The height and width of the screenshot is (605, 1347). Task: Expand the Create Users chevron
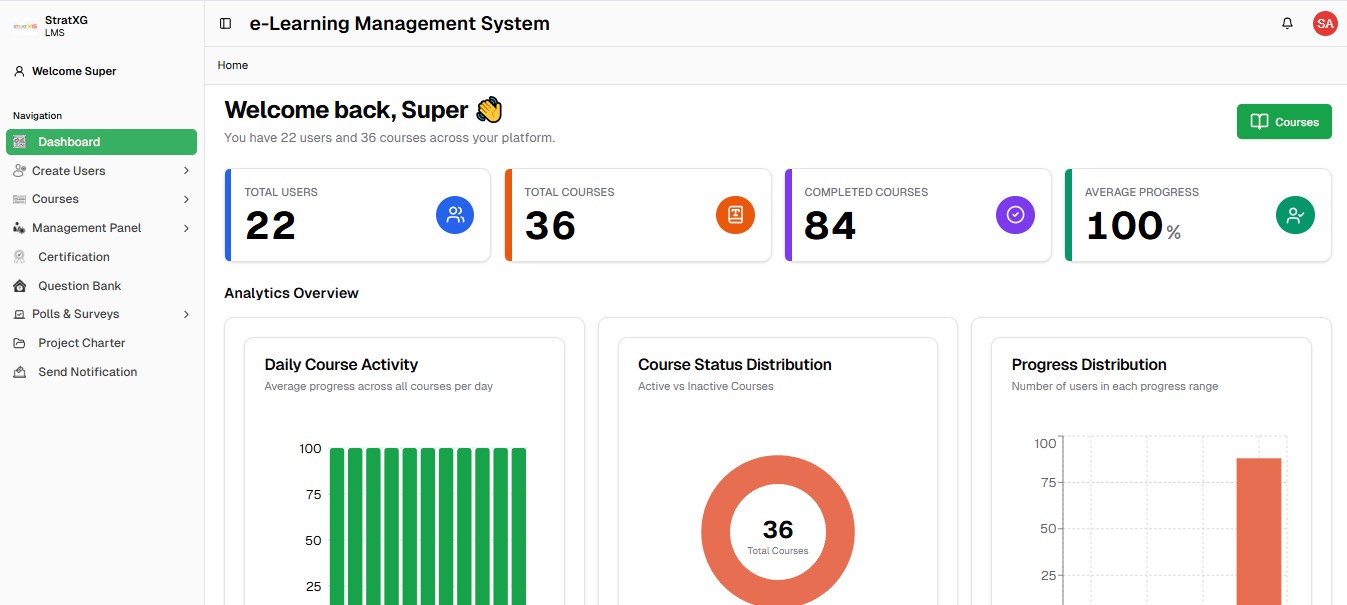[x=186, y=171]
